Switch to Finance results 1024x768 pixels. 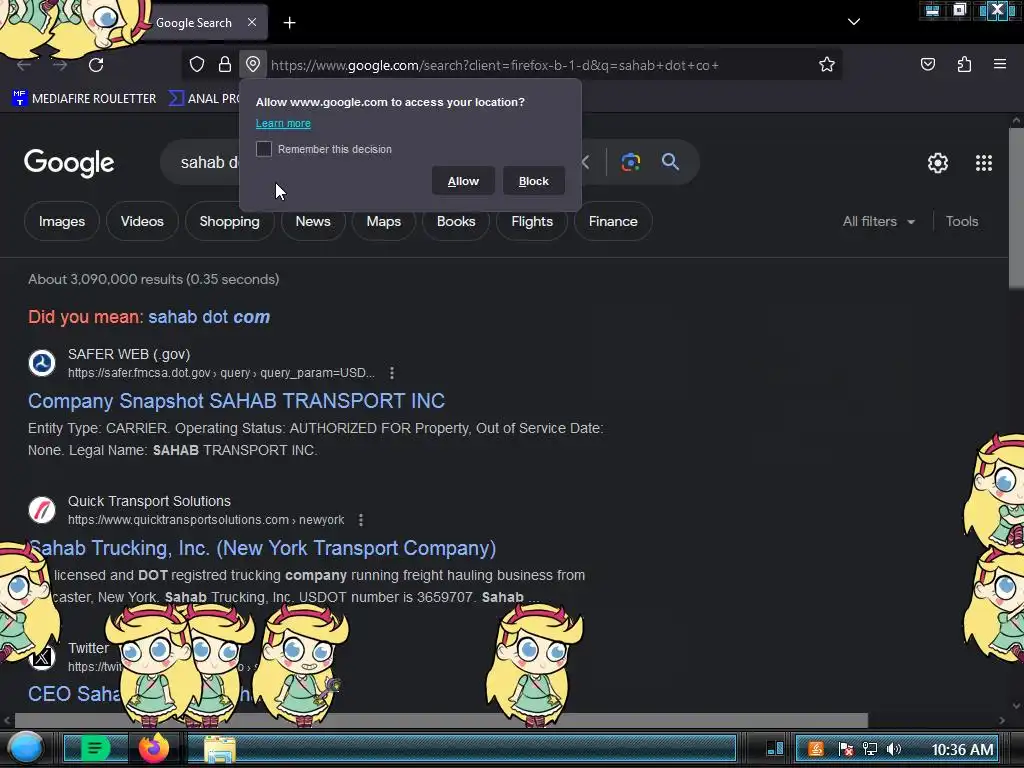[x=613, y=221]
